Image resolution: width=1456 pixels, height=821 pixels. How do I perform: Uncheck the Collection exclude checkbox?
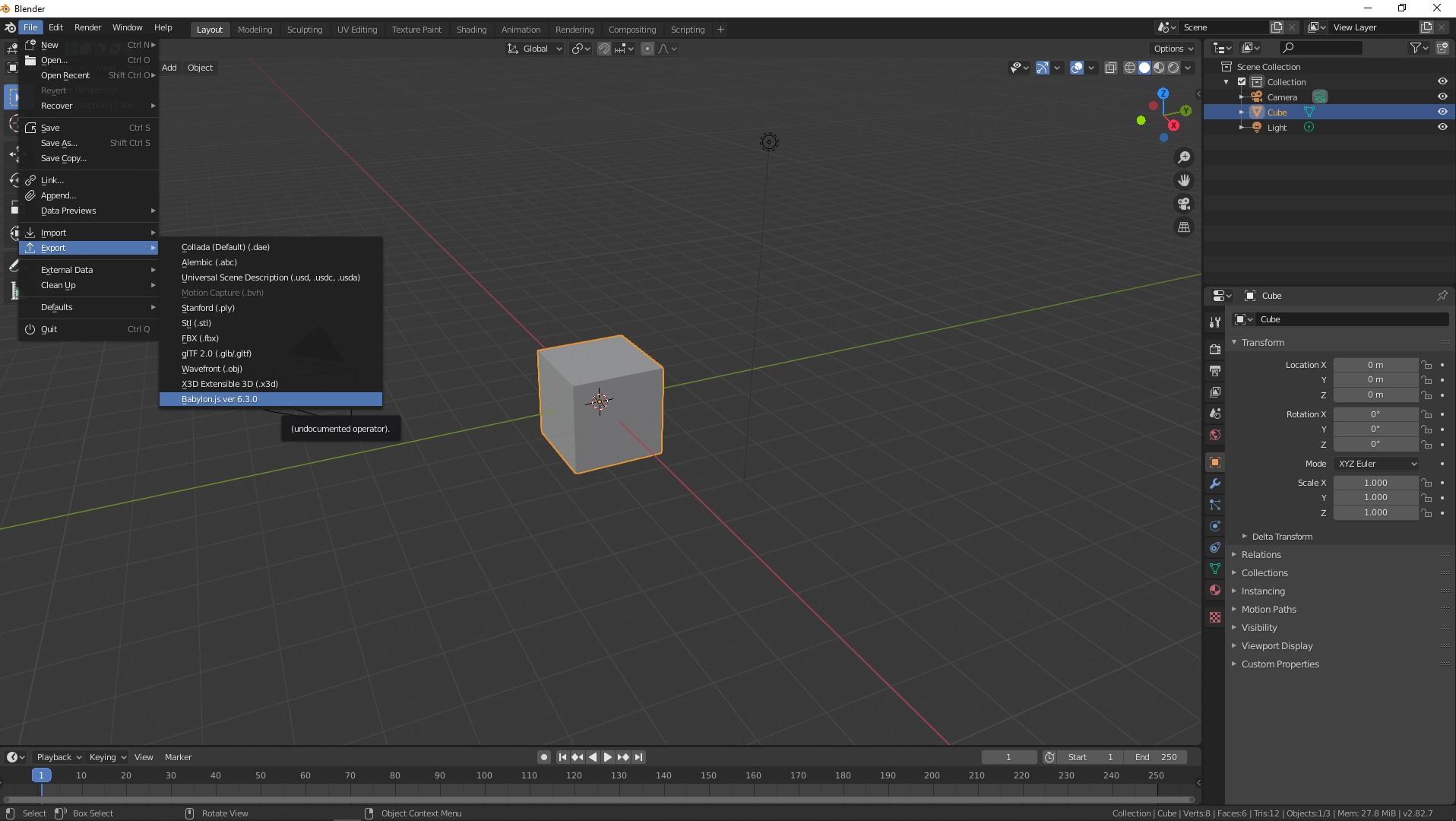(1242, 81)
